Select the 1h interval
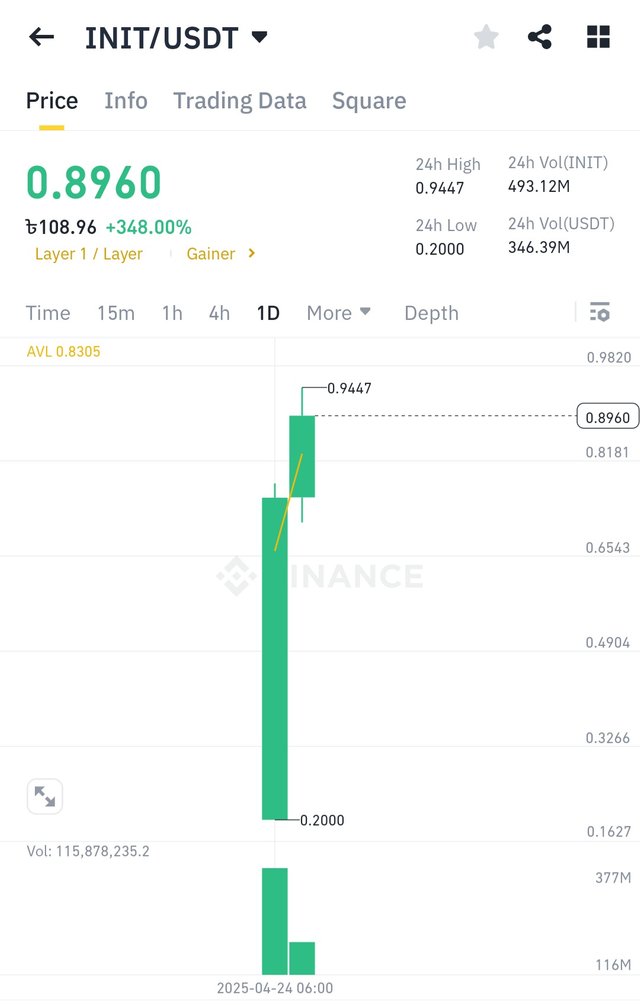640x1005 pixels. point(172,313)
